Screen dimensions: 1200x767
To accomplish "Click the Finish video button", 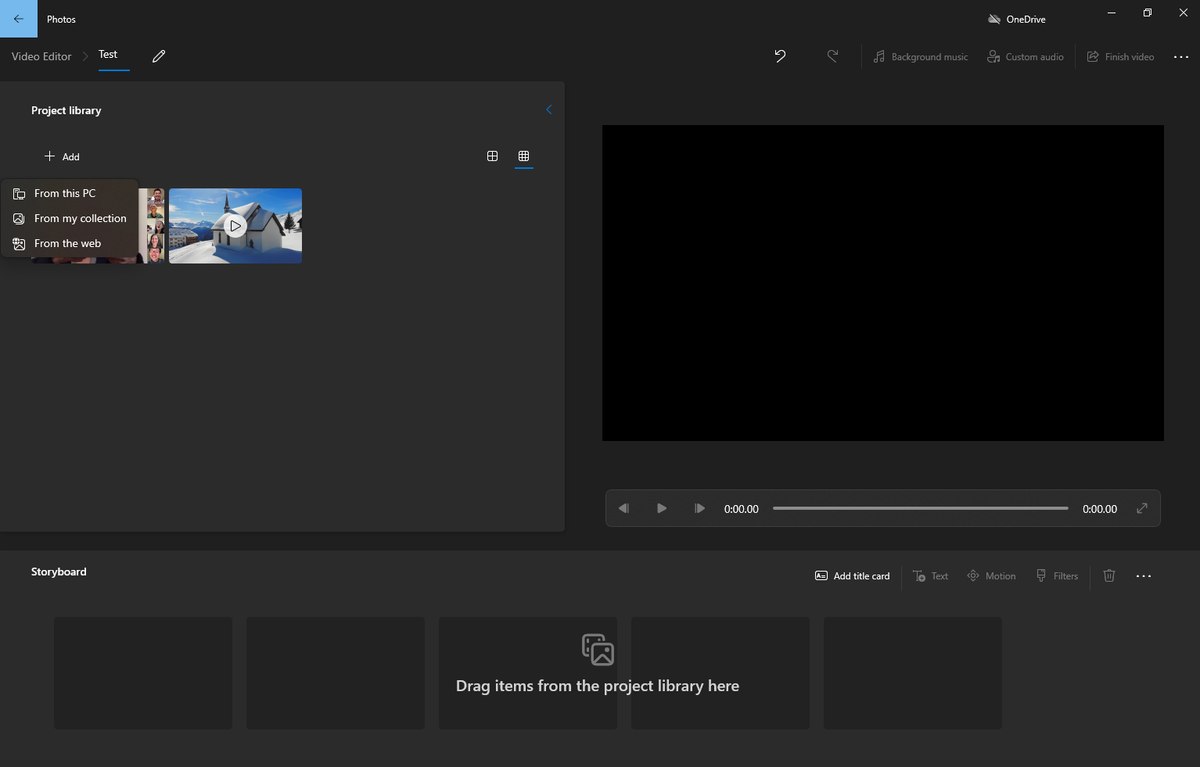I will (1120, 57).
